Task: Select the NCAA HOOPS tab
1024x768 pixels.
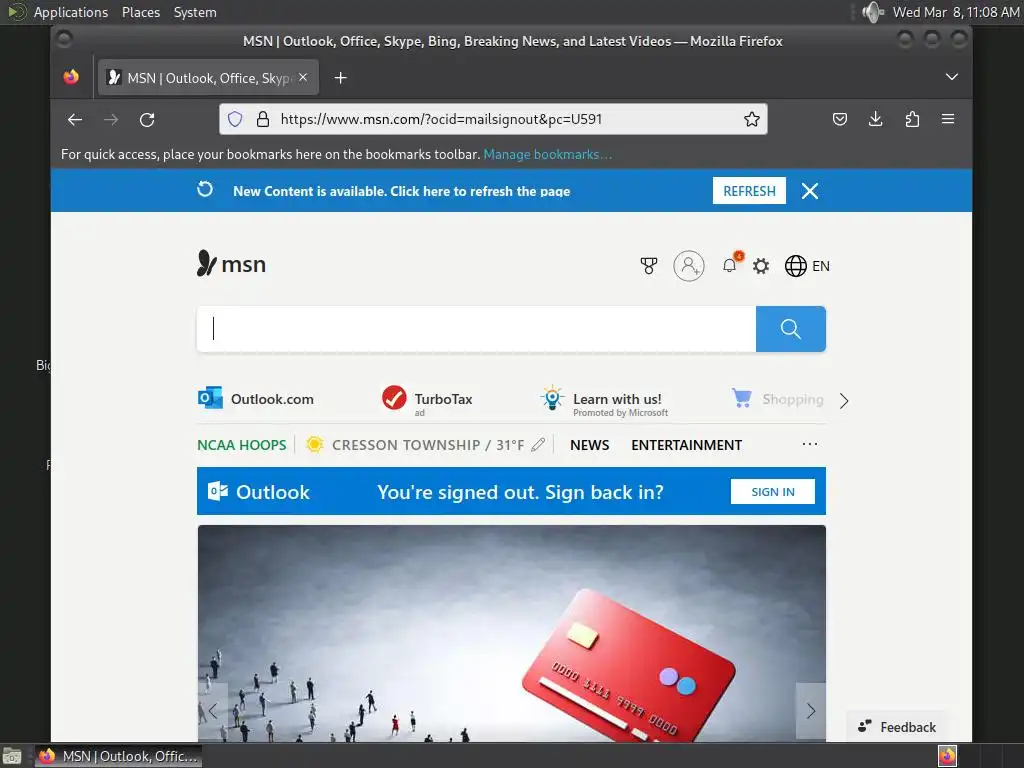Action: (x=242, y=445)
